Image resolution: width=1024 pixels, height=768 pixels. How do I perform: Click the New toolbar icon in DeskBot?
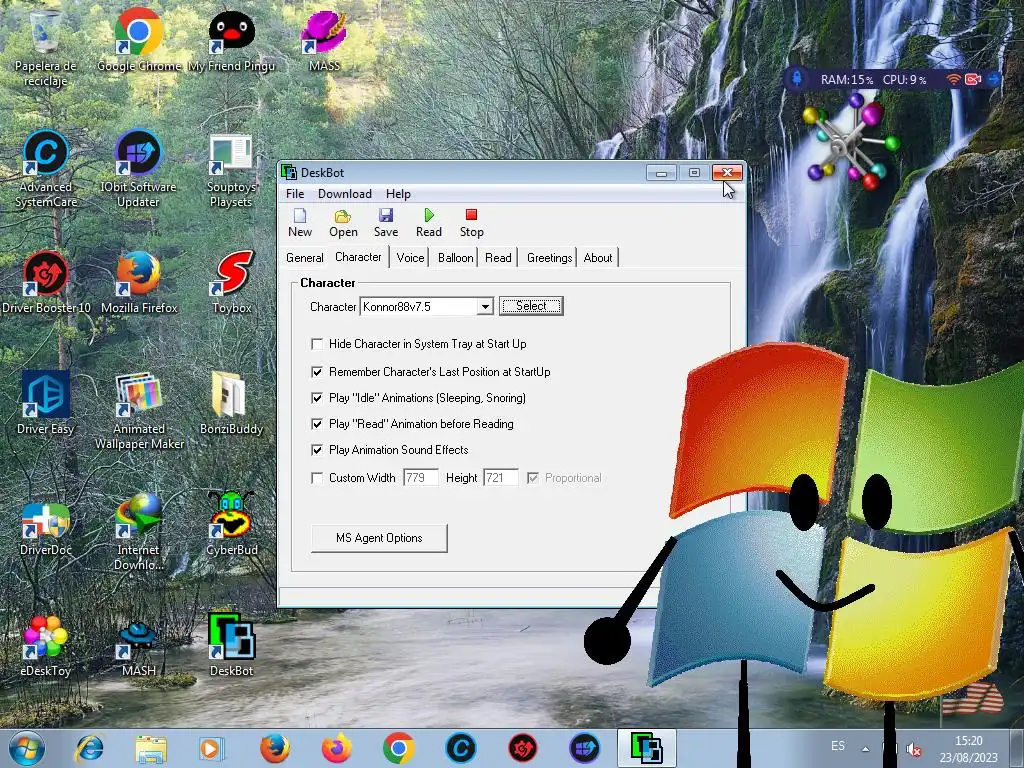[300, 223]
